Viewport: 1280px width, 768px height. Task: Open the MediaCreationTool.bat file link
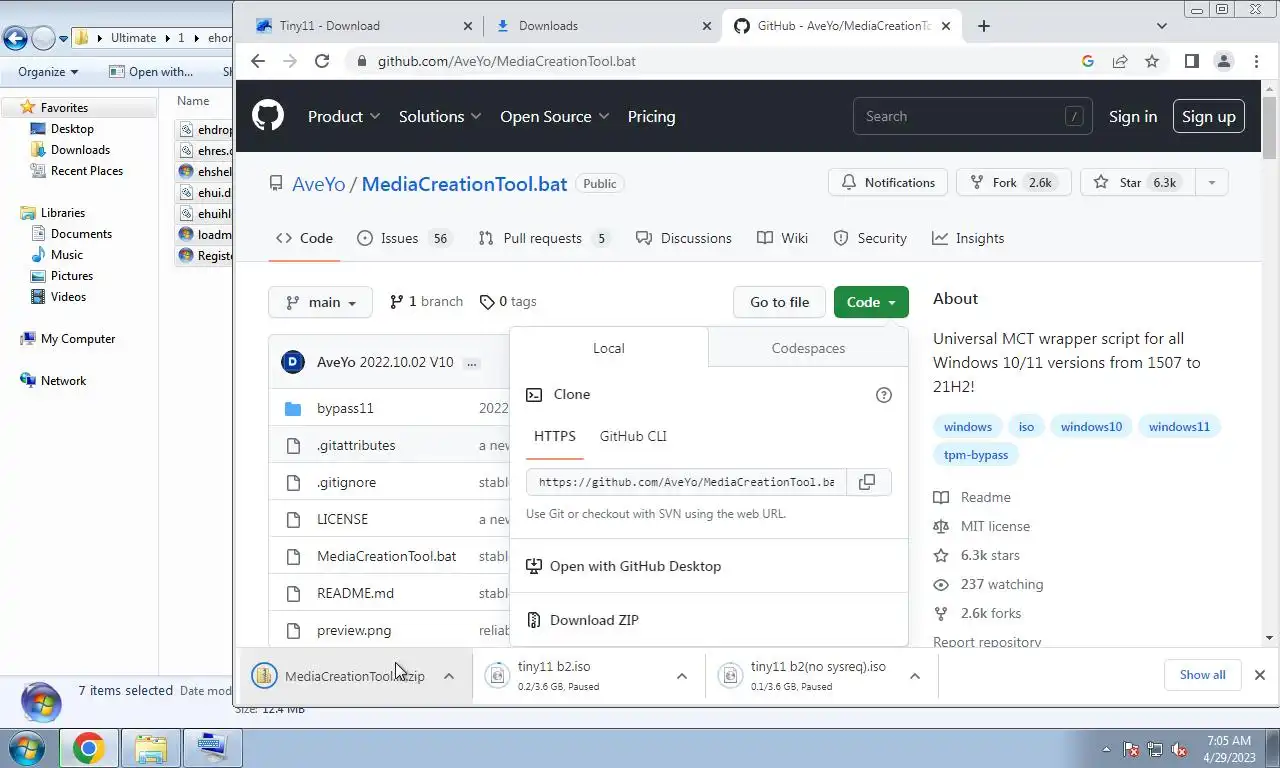386,556
